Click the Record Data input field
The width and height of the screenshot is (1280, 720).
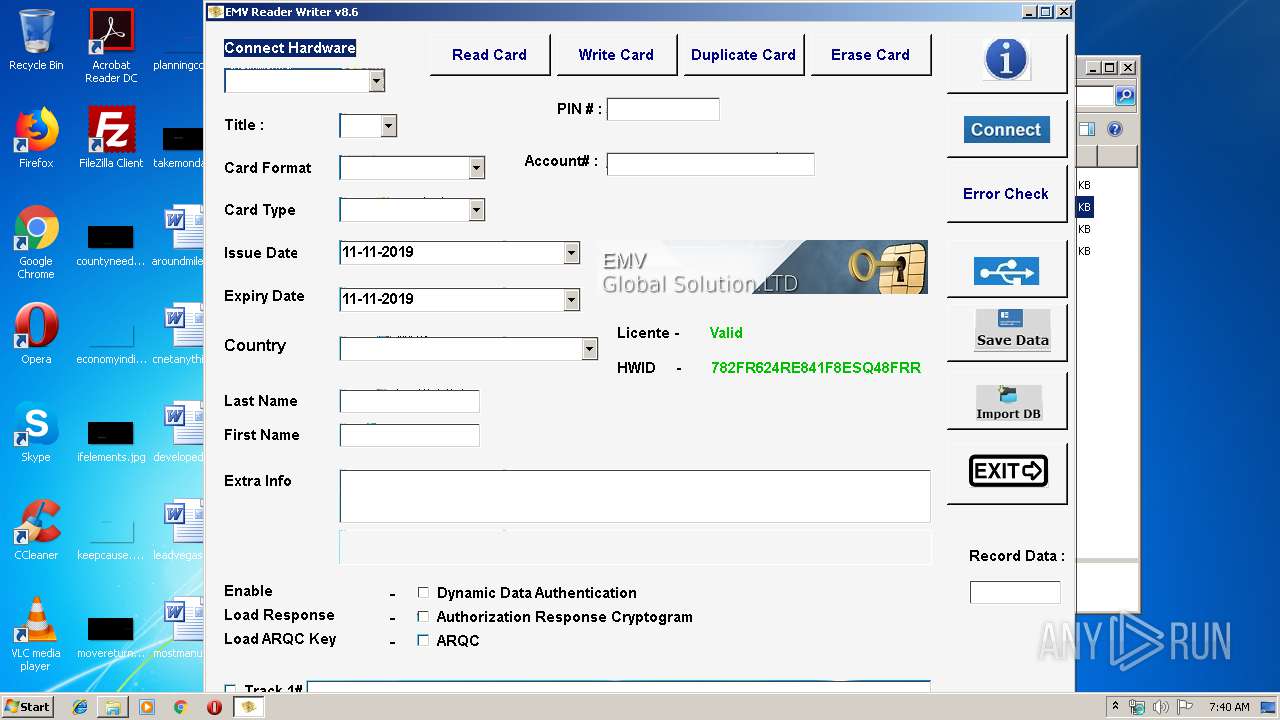coord(1015,592)
